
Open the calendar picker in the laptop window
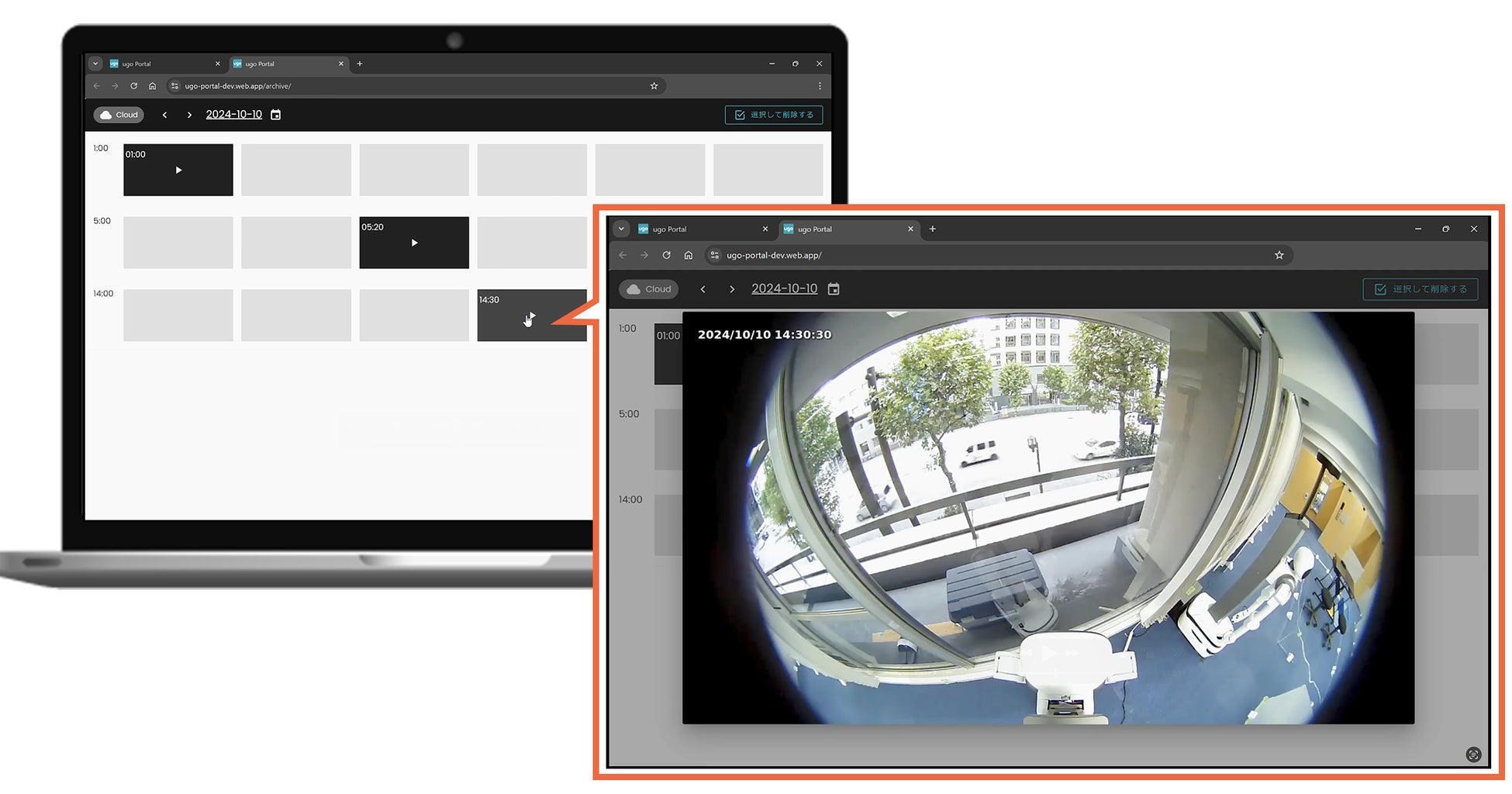tap(275, 115)
